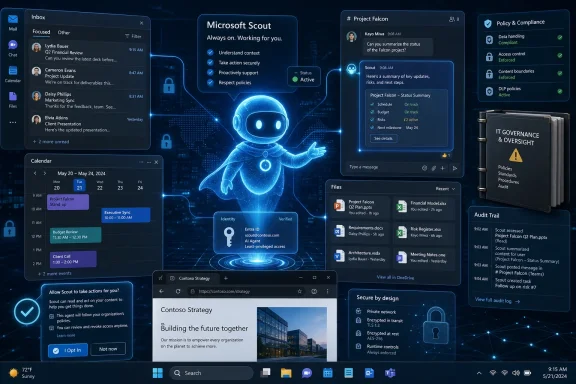Image resolution: width=576 pixels, height=384 pixels.
Task: Expand 2 more events in Calendar
Action: coord(55,274)
